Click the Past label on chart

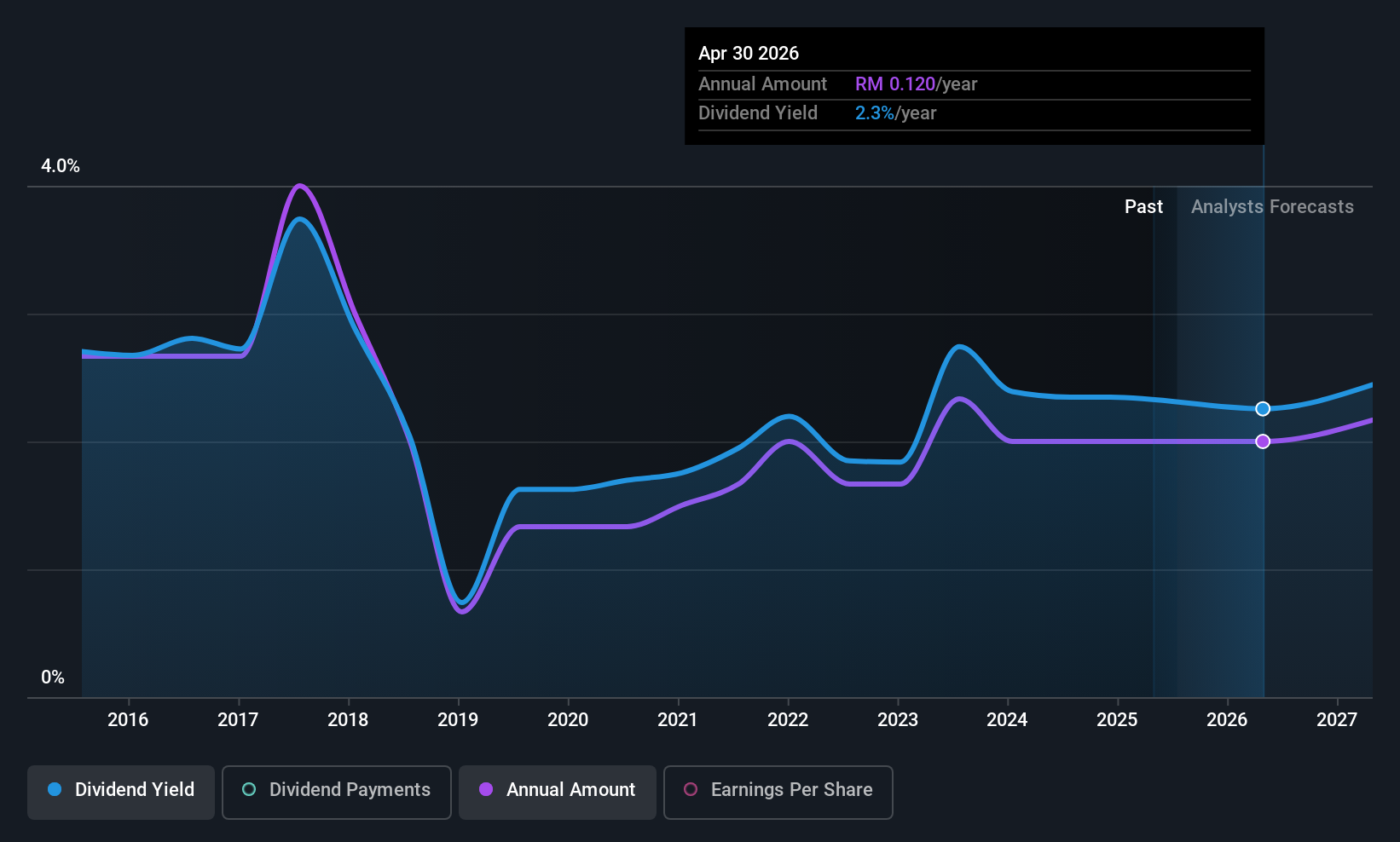(x=1143, y=207)
